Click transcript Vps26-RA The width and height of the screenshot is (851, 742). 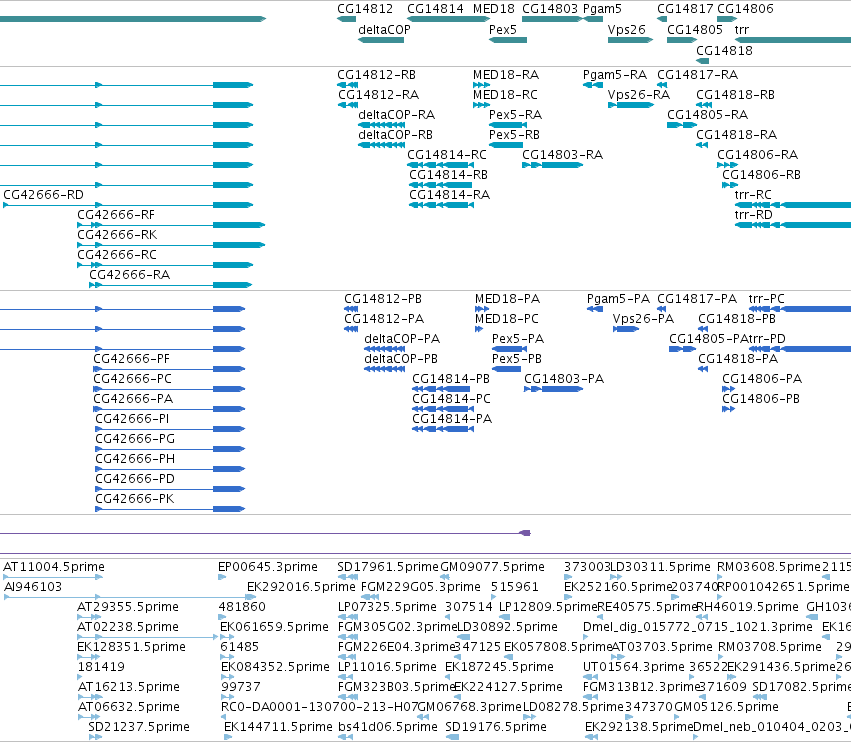tap(638, 96)
